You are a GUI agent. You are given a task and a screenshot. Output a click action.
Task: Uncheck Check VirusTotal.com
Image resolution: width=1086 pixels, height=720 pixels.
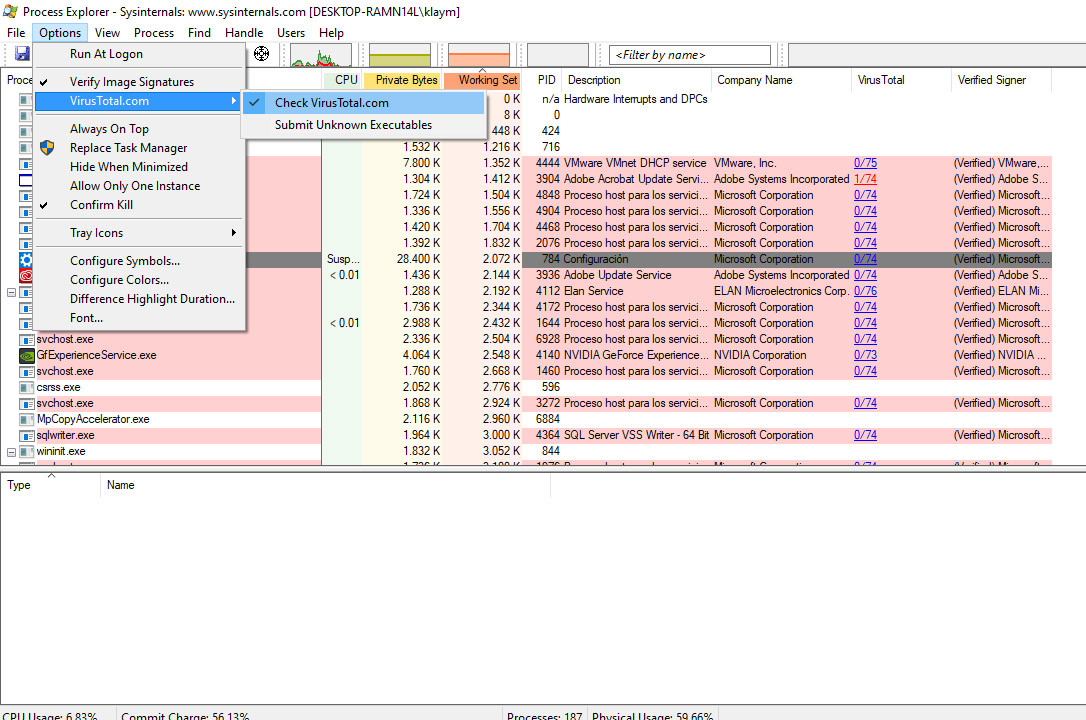click(364, 102)
